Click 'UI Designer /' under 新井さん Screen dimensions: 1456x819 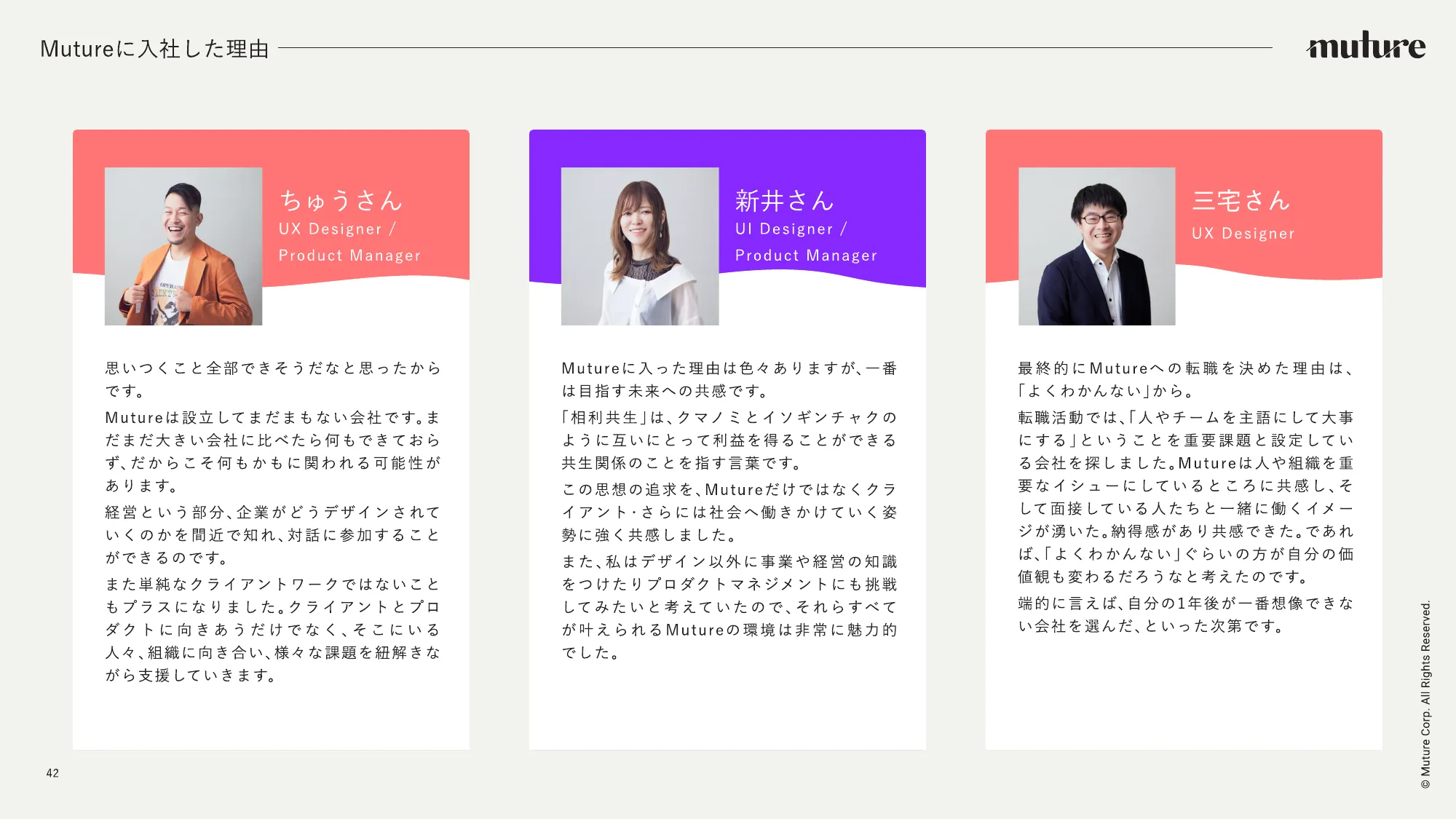tap(791, 229)
